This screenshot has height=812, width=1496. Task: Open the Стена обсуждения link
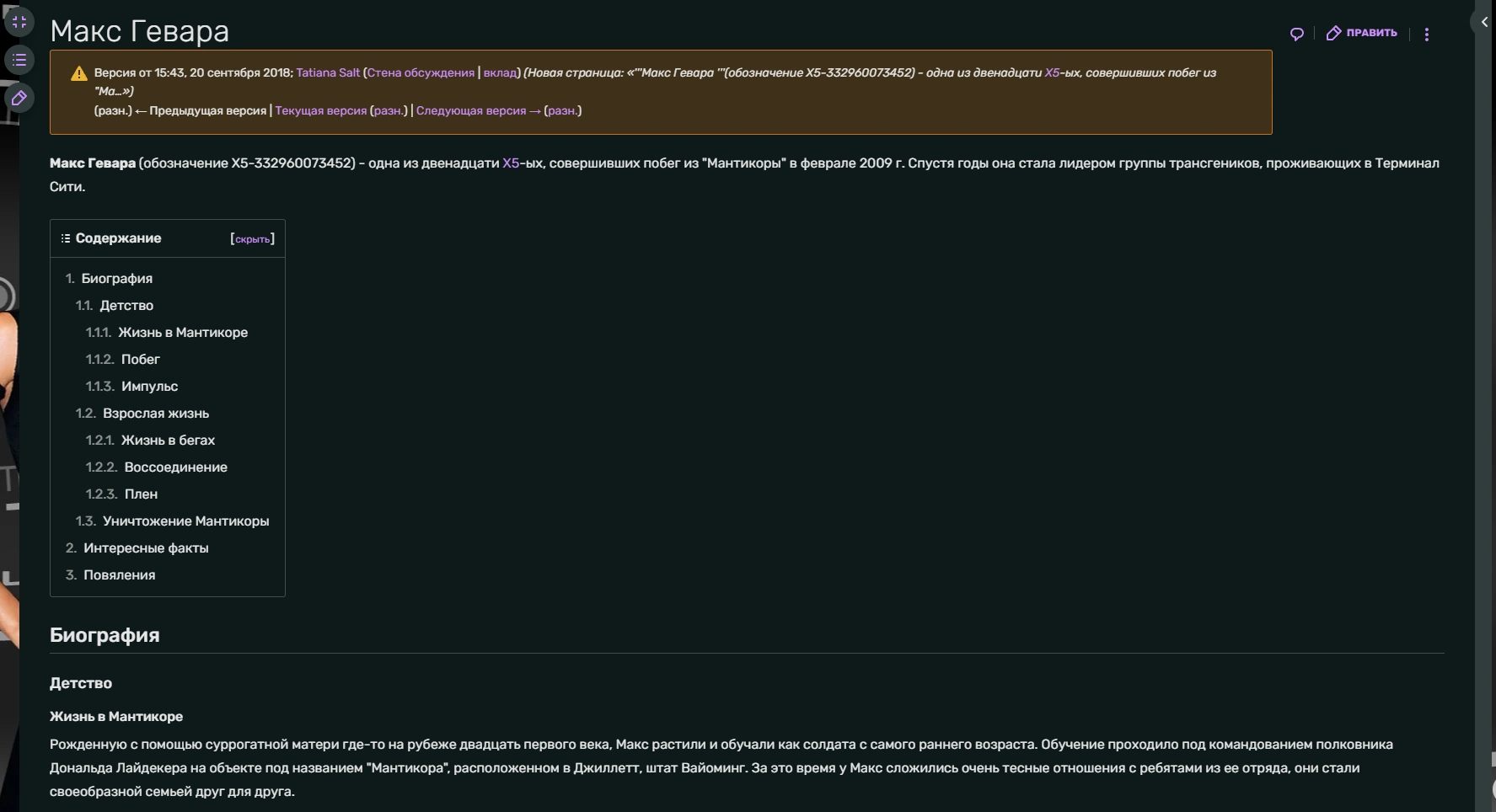tap(421, 72)
